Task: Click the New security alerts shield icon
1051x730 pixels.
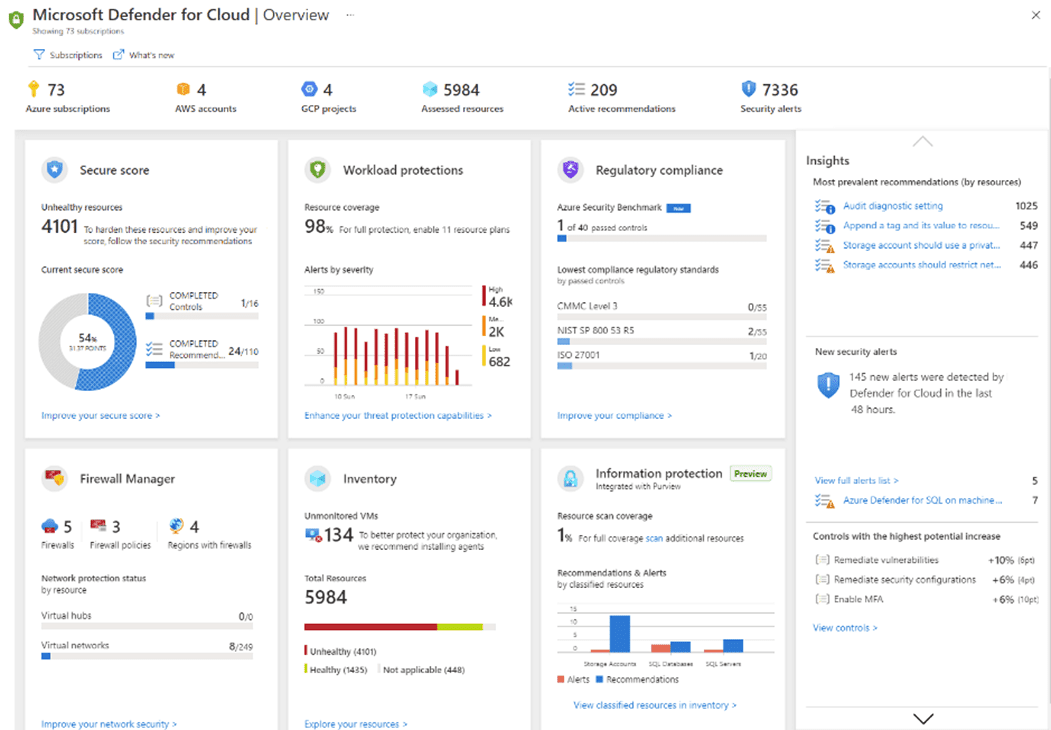Action: (828, 385)
